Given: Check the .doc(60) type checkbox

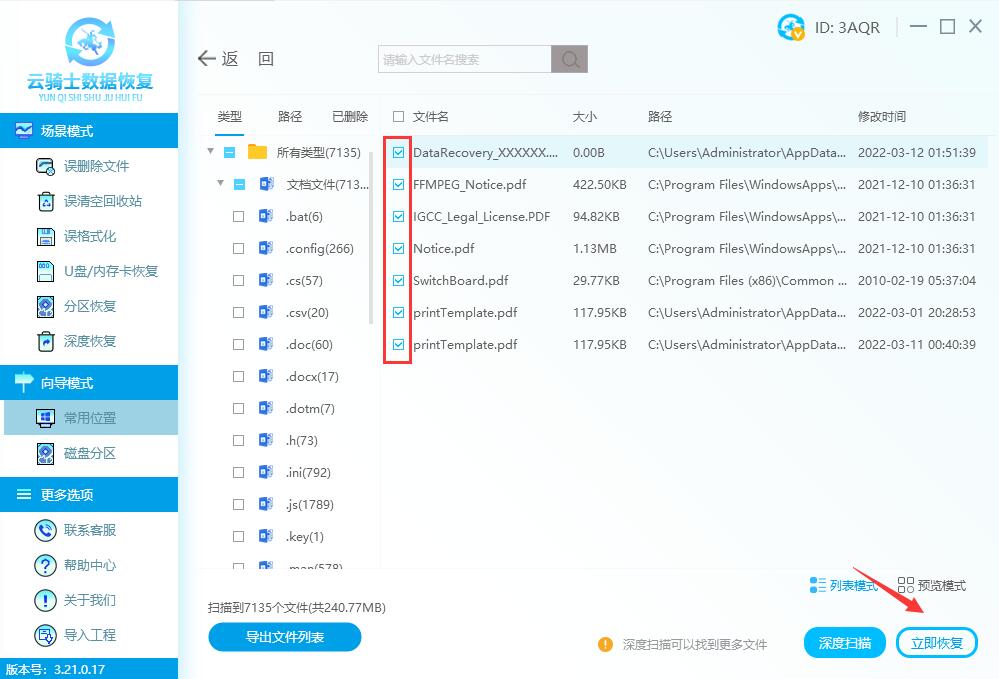Looking at the screenshot, I should [x=238, y=345].
